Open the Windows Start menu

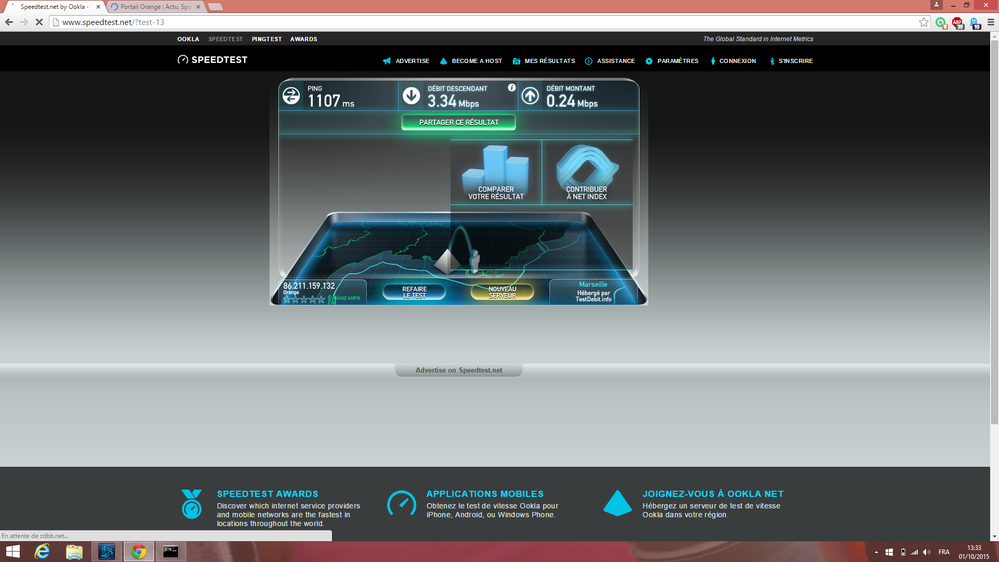(x=12, y=552)
